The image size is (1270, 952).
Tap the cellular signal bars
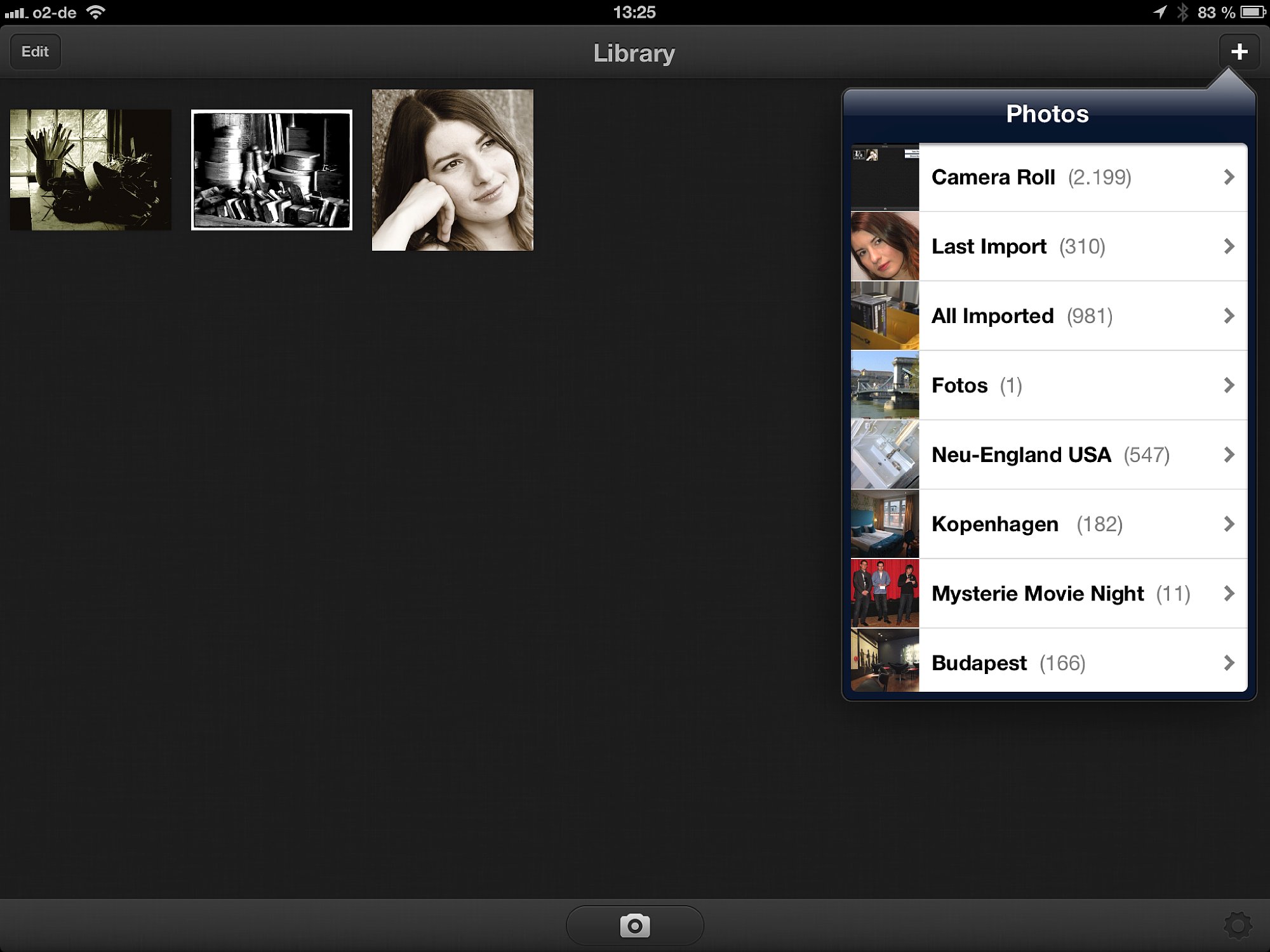pos(16,13)
